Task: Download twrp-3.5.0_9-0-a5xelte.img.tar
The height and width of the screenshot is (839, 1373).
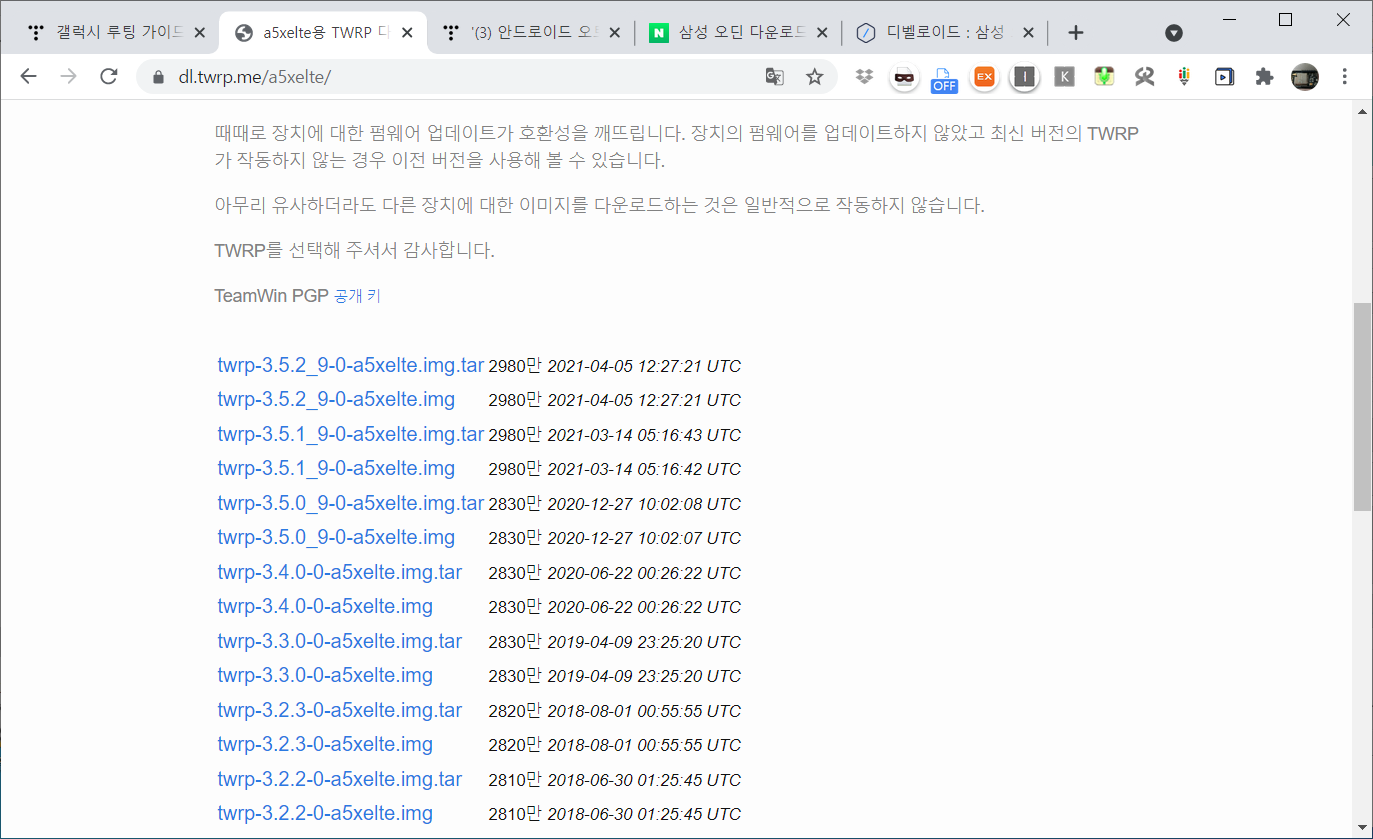Action: coord(351,503)
